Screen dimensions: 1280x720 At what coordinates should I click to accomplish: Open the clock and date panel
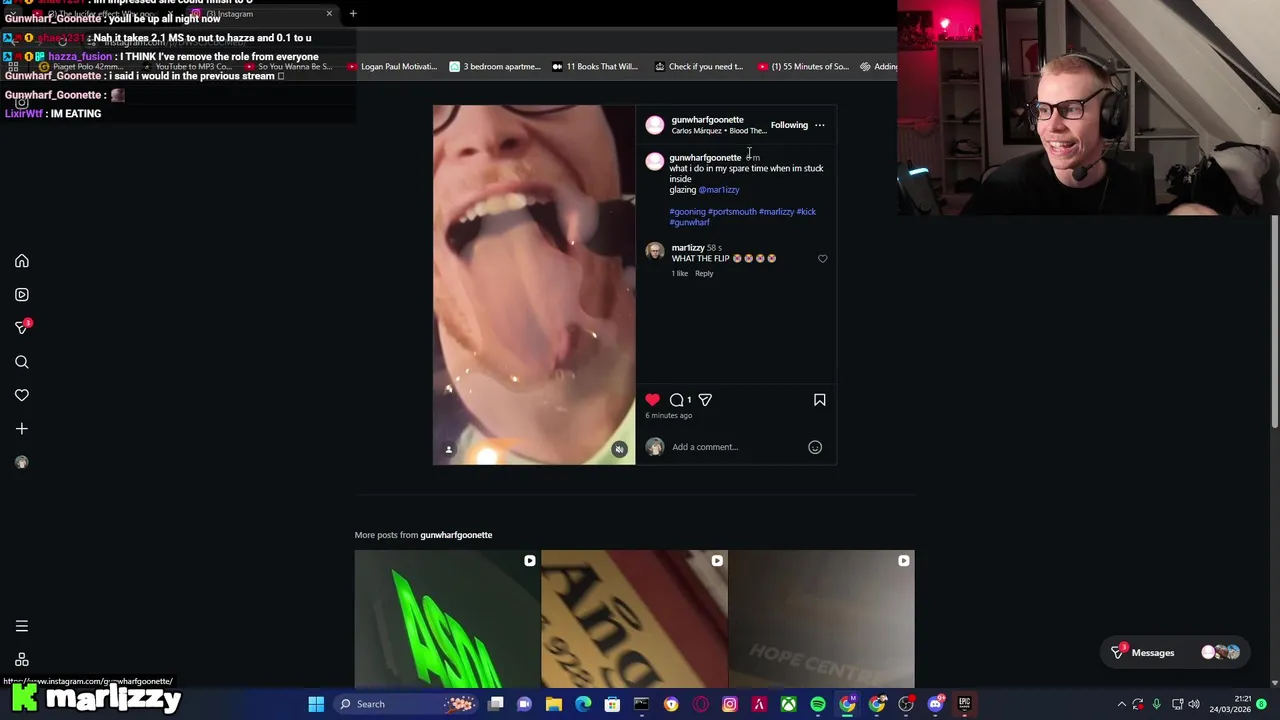[x=1229, y=704]
